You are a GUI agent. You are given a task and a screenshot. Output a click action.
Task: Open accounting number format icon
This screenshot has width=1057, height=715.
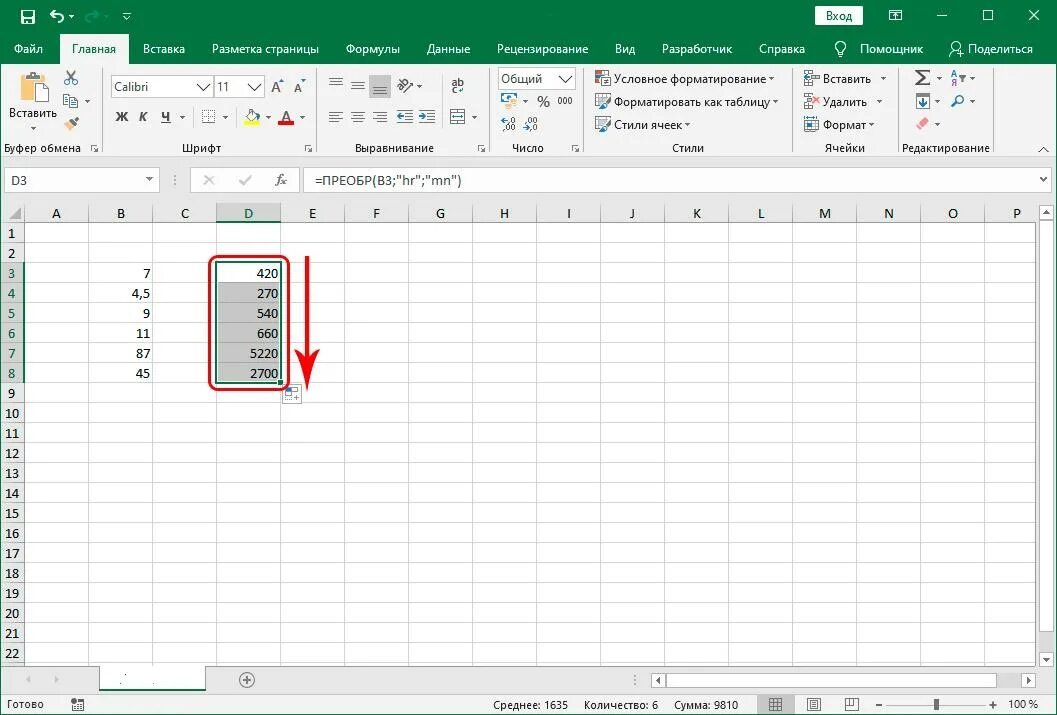pos(509,101)
